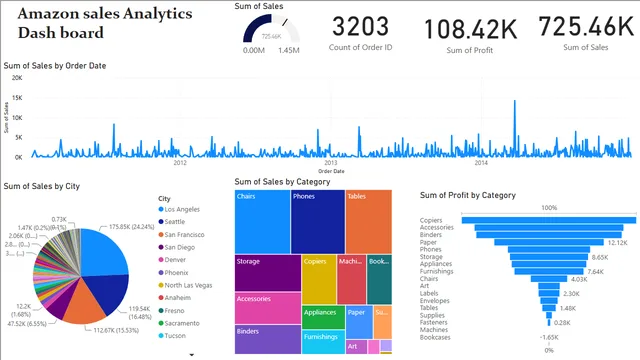Select North Las Vegas in the legend

tap(185, 285)
